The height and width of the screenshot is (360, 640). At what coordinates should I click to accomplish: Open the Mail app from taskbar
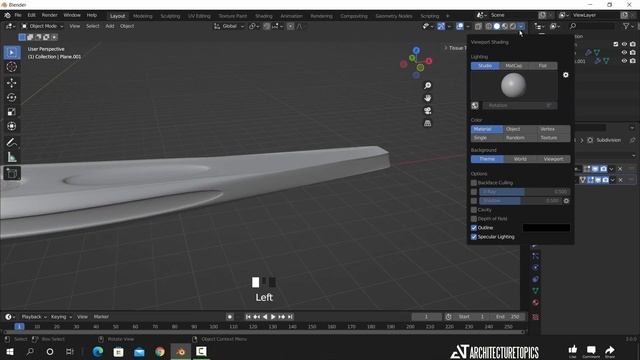pos(139,351)
